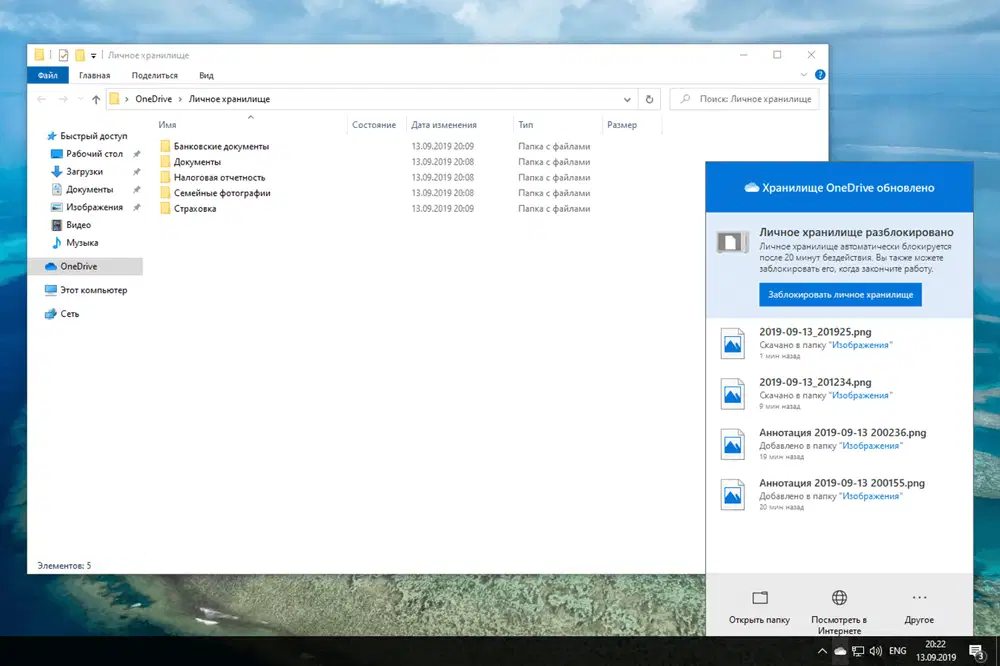Open Explorer help via the question mark icon
This screenshot has height=666, width=1000.
coord(820,74)
